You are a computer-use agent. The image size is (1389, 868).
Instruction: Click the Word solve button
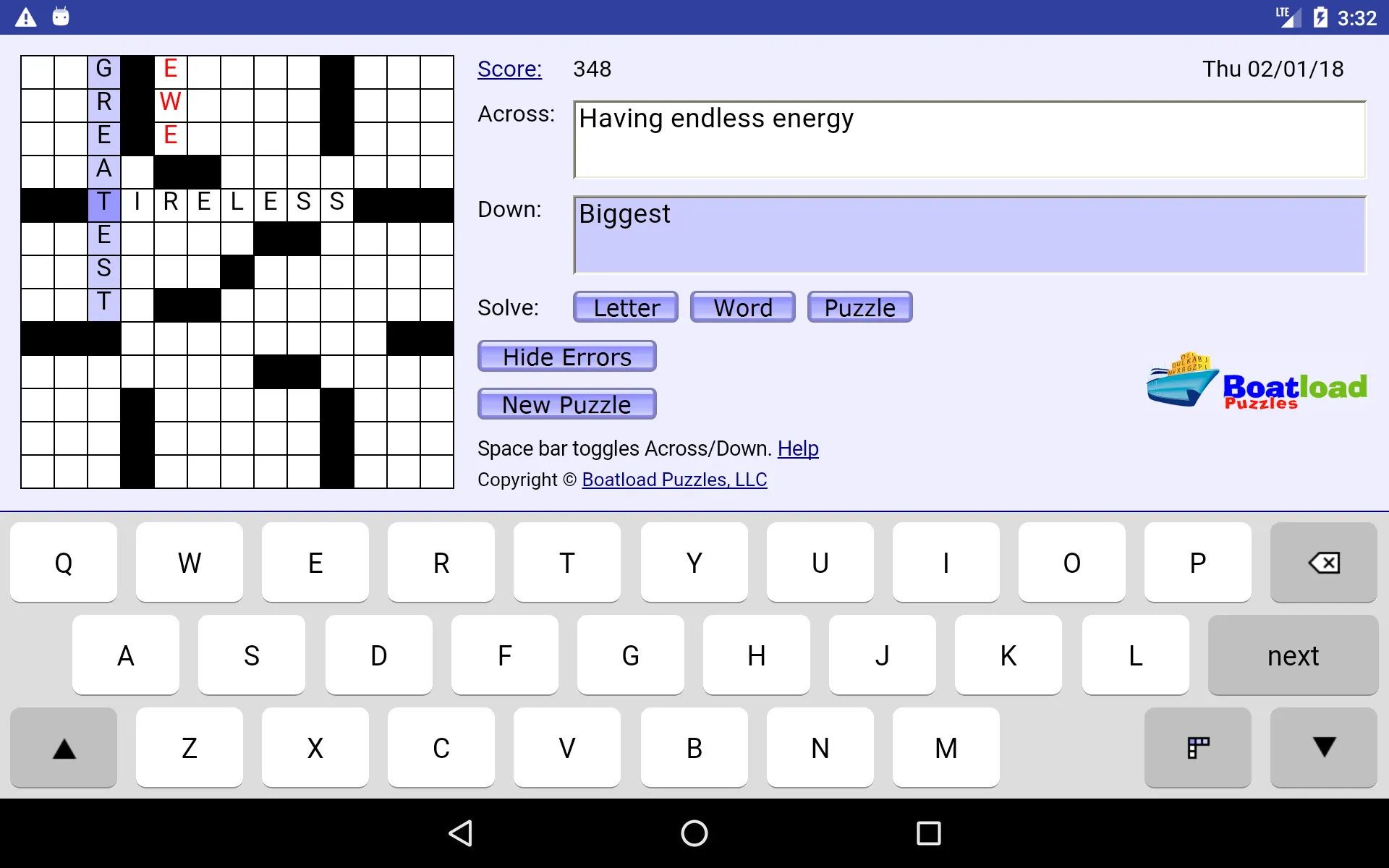point(742,307)
